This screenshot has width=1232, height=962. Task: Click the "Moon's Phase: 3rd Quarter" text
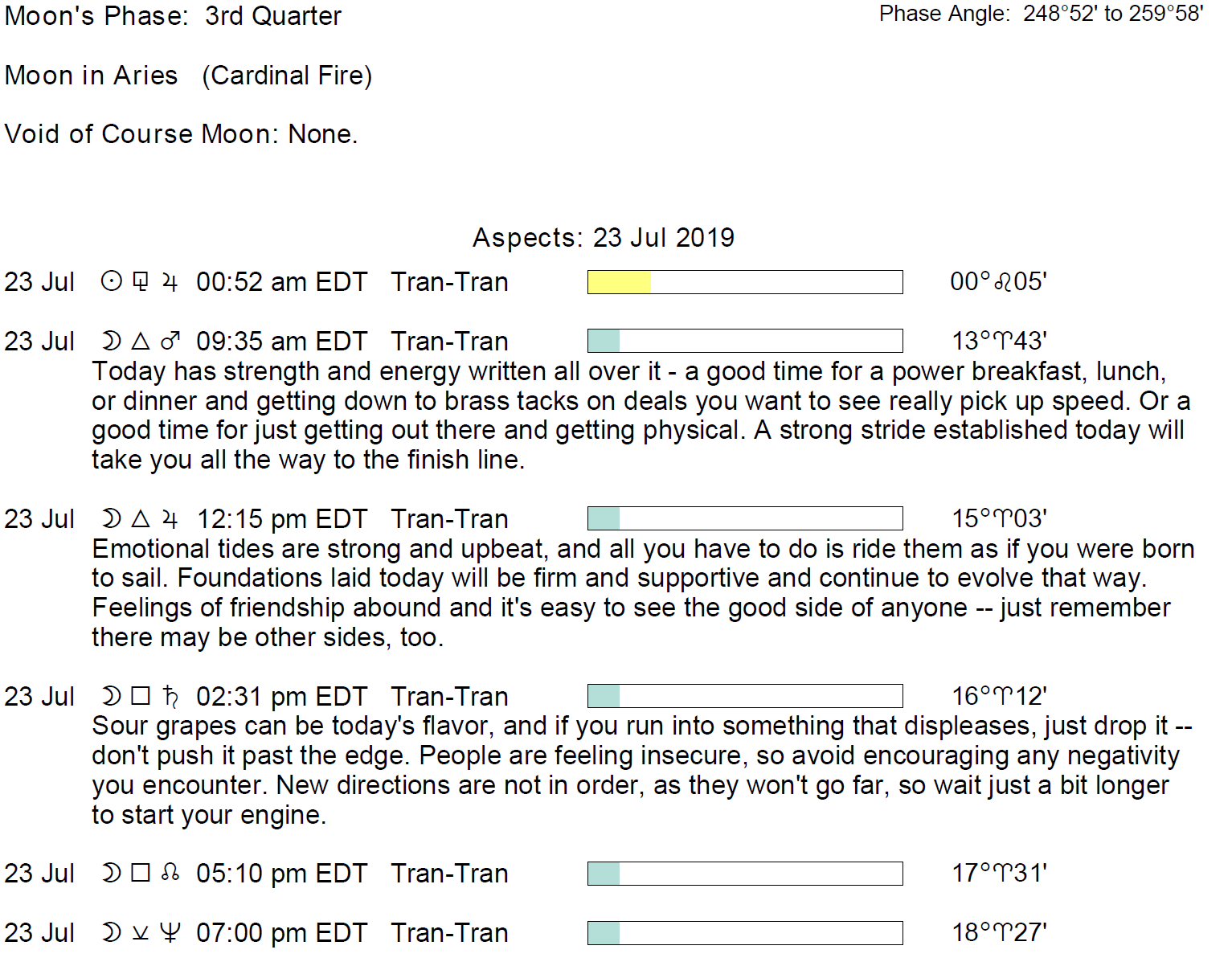click(x=173, y=16)
